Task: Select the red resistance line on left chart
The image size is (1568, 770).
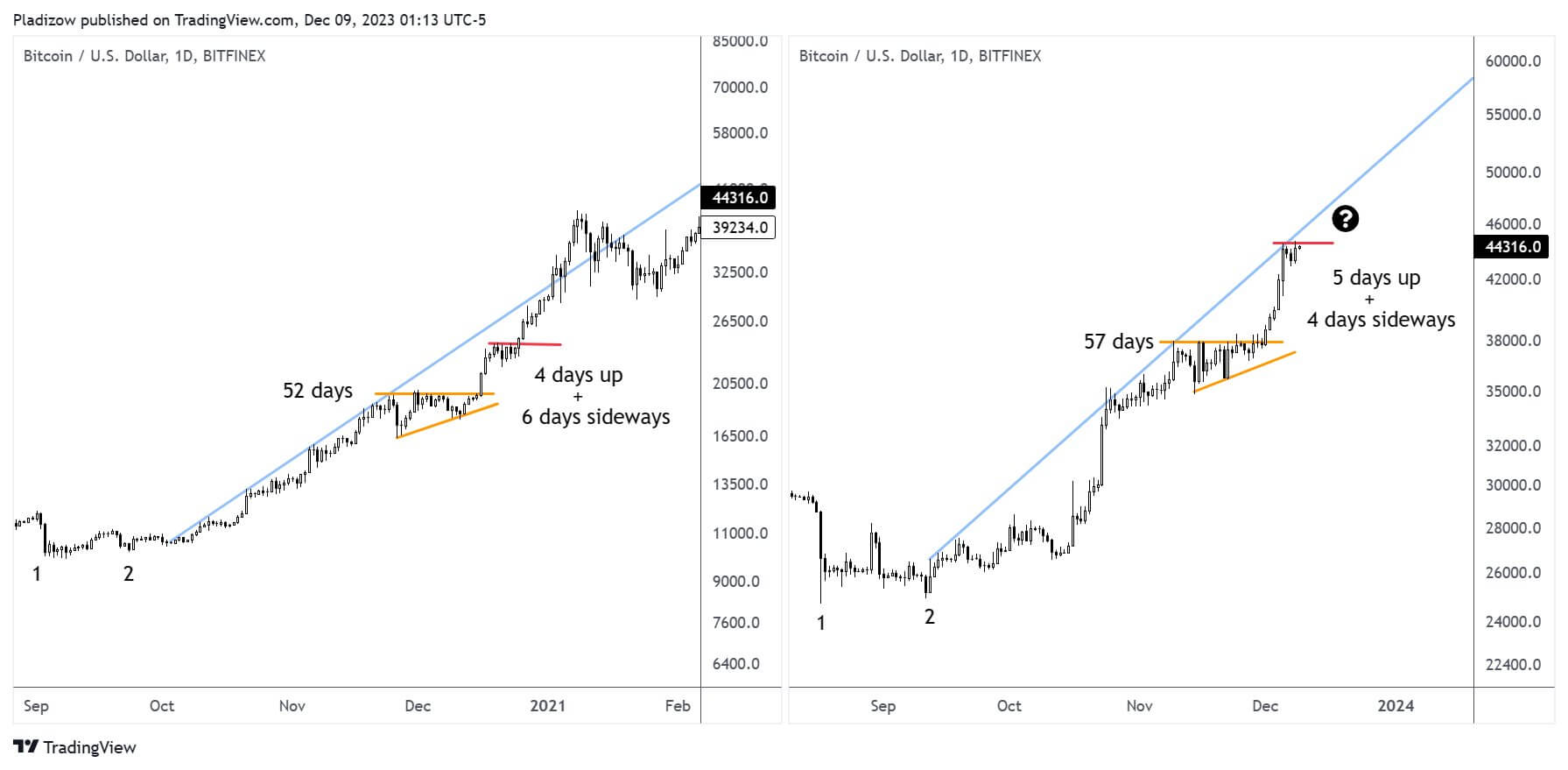Action: pos(525,344)
